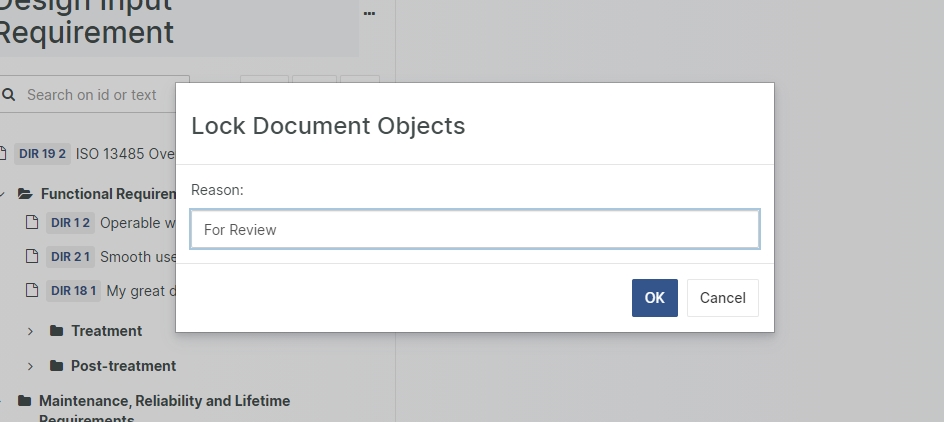Image resolution: width=944 pixels, height=422 pixels.
Task: Expand the Post-treatment folder chevron
Action: [30, 366]
